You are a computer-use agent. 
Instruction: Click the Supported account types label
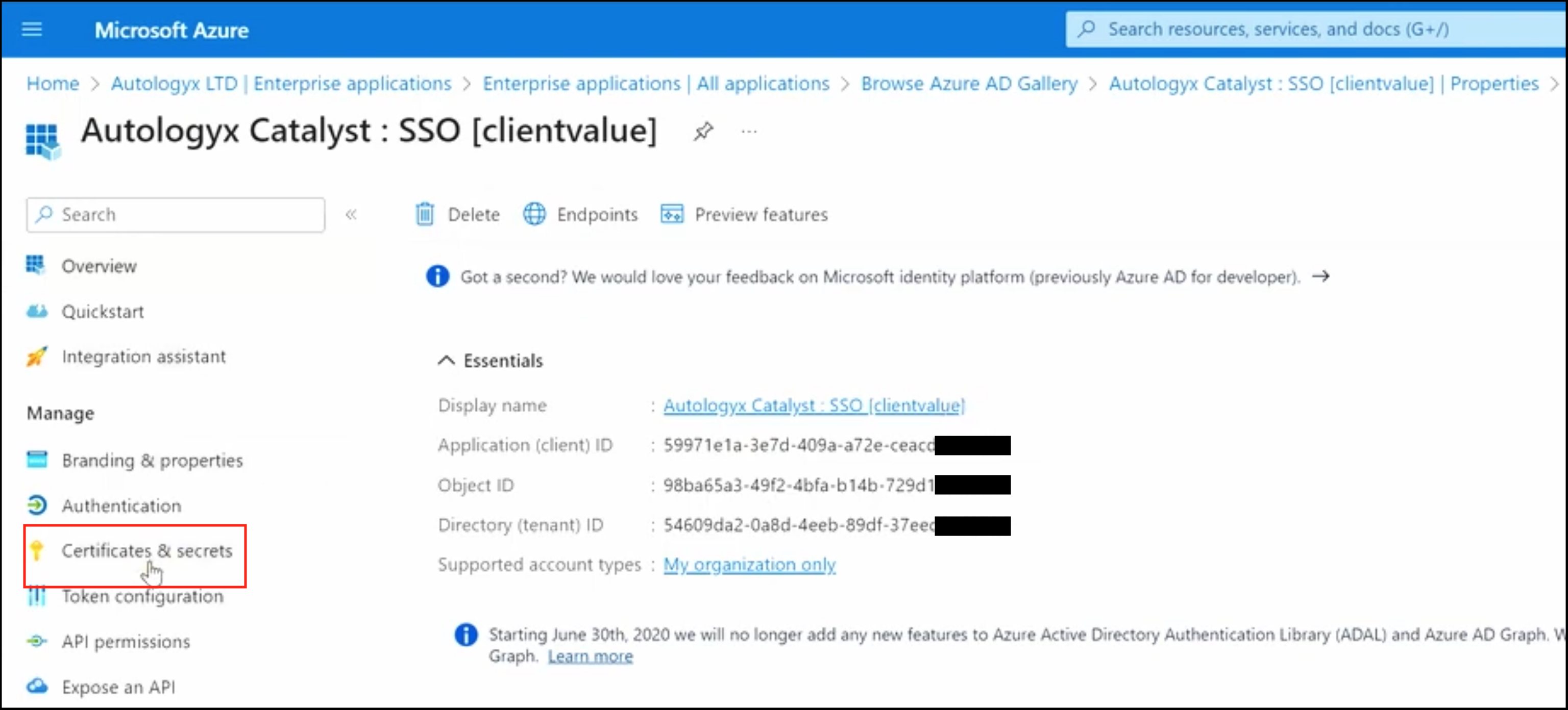(x=540, y=565)
